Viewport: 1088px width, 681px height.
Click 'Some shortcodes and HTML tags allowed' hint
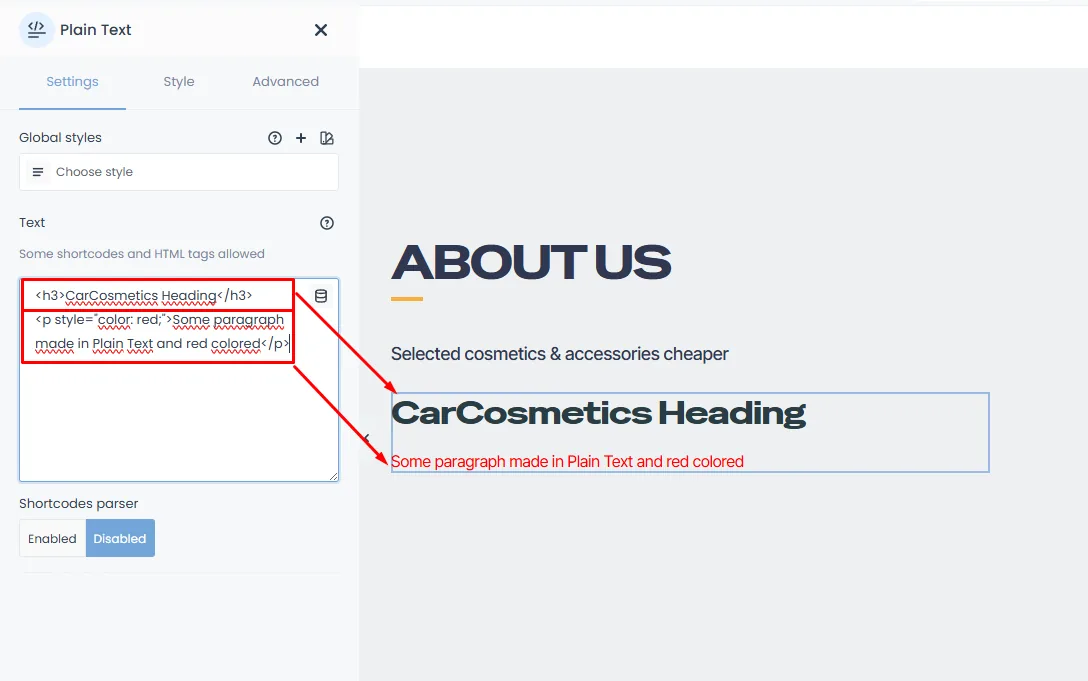142,254
